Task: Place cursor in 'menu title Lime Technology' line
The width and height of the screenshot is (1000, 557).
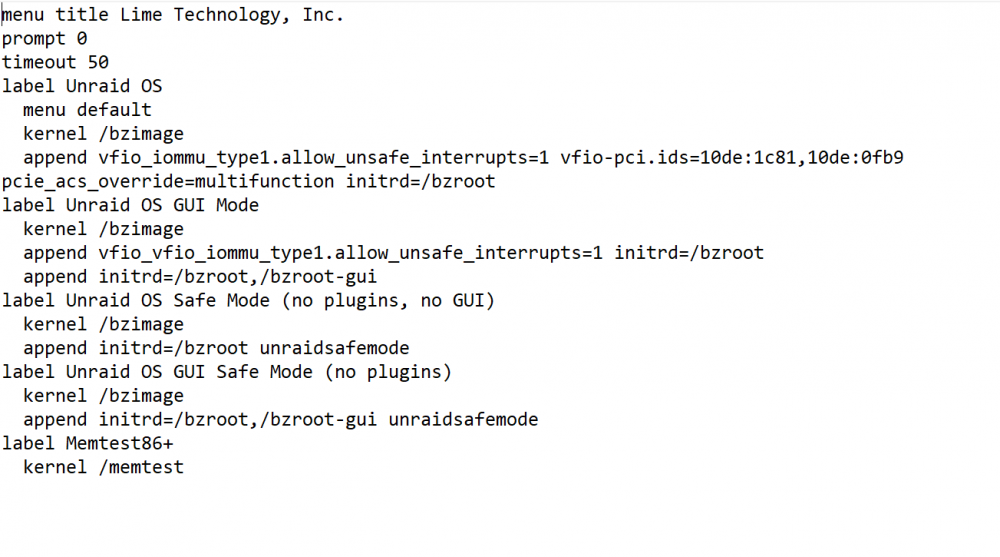Action: pos(173,15)
